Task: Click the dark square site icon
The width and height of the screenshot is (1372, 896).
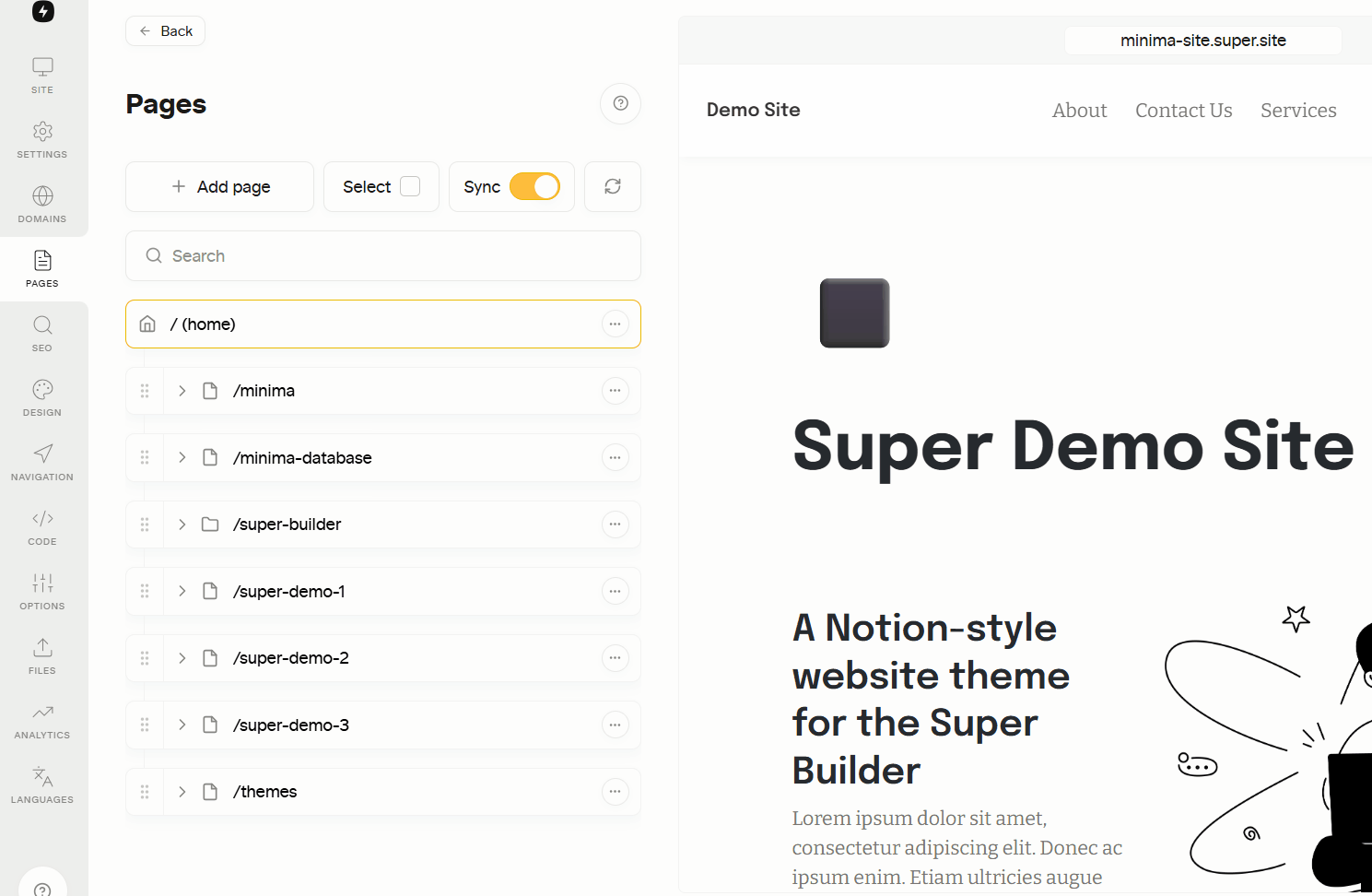Action: click(x=855, y=313)
